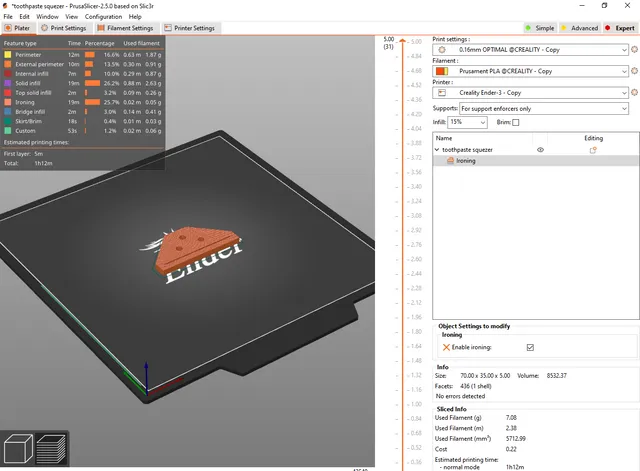Switch to sliced layers preview icon

pyautogui.click(x=52, y=448)
